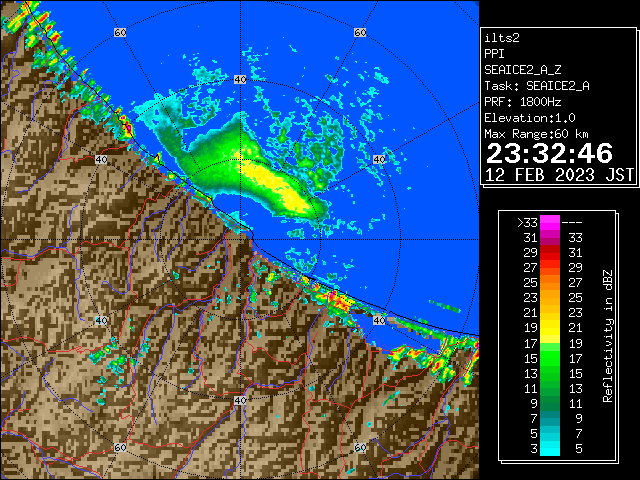Image resolution: width=640 pixels, height=480 pixels.
Task: Click the magenta >33 dBZ legend swatch
Action: point(550,222)
